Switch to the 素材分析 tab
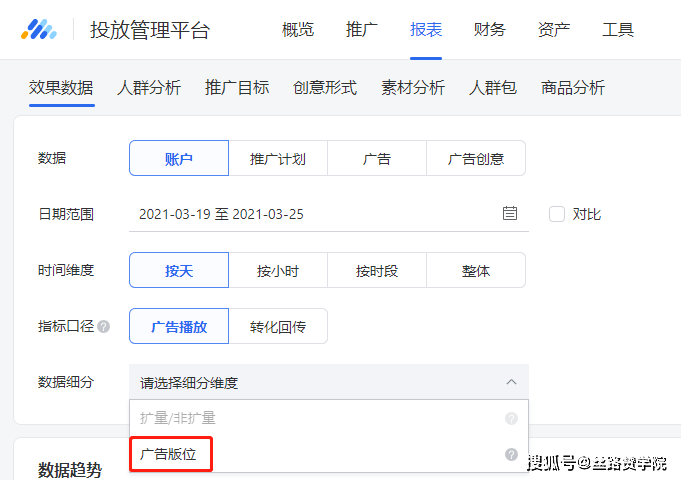Viewport: 681px width, 480px height. click(x=413, y=87)
